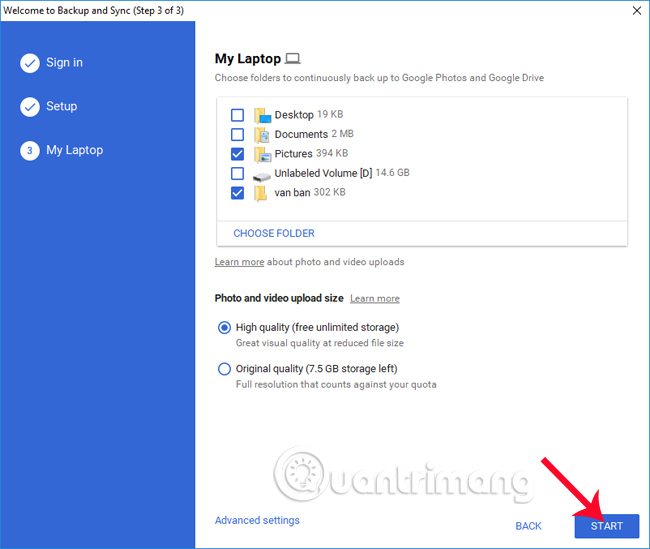
Task: Click the Sign in step checkmark icon
Action: tap(30, 63)
